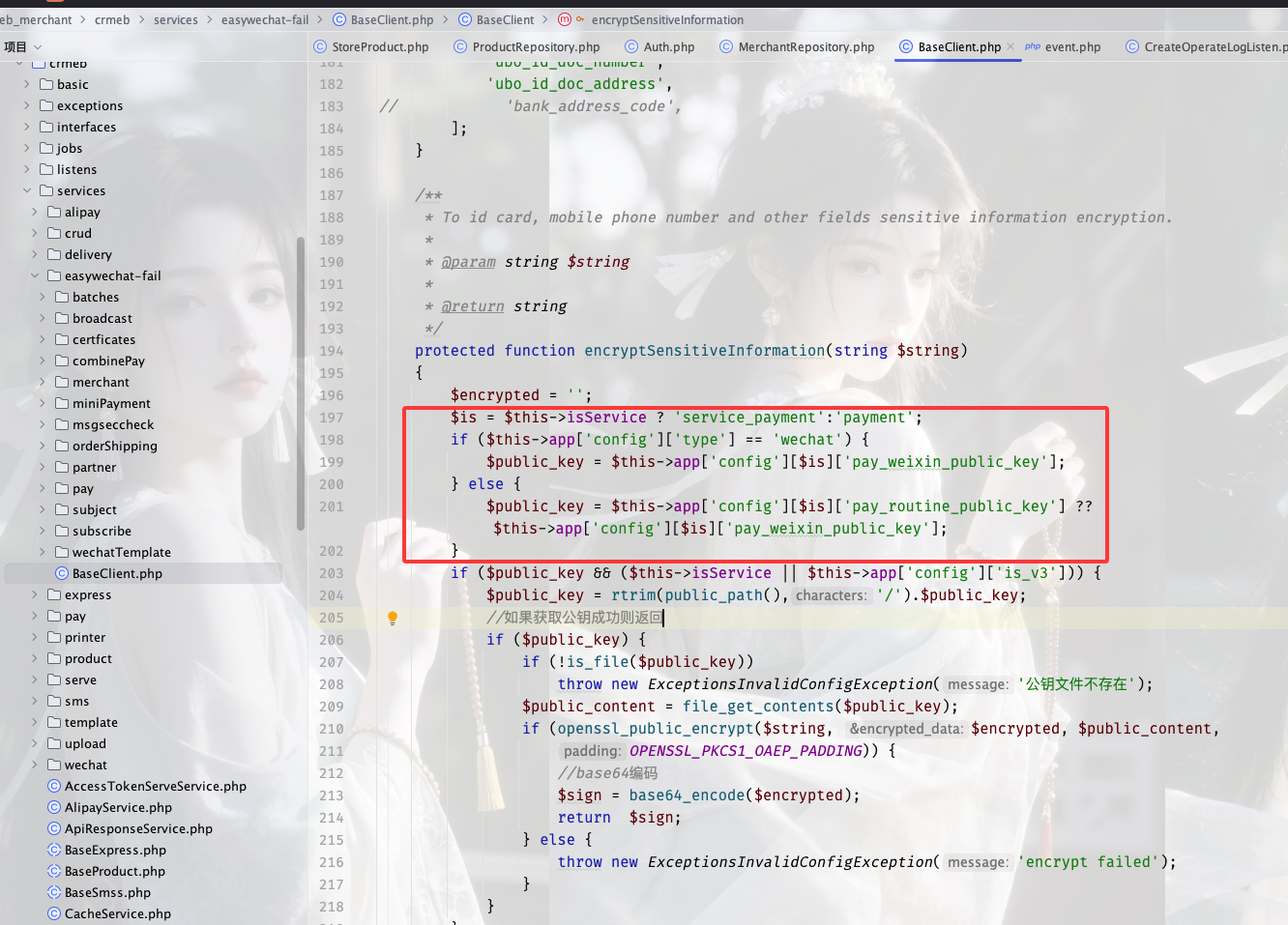1288x925 pixels.
Task: Click the crmeb breadcrumb in the navigation bar
Action: (x=112, y=19)
